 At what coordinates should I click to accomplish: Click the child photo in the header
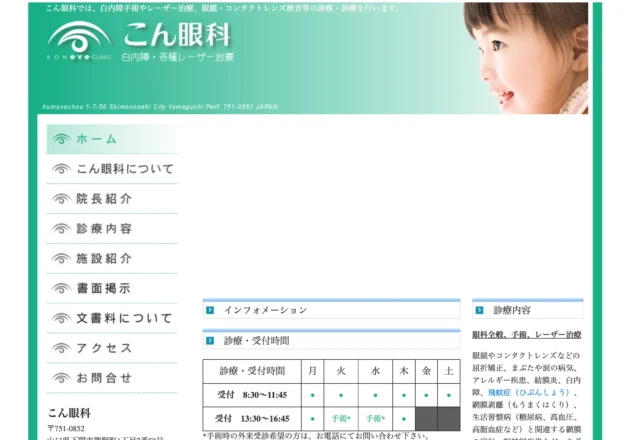coord(526,58)
